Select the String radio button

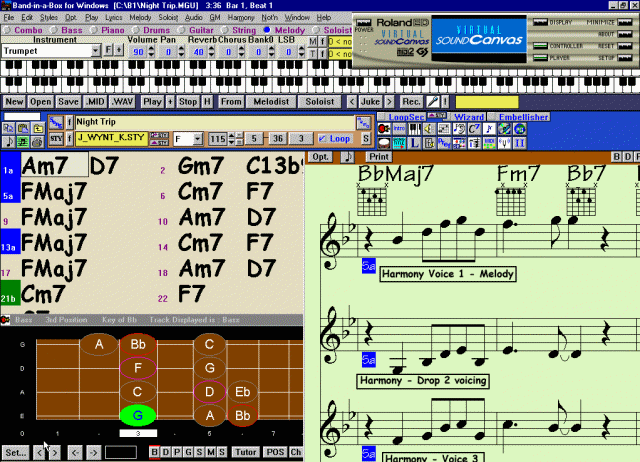tap(225, 30)
